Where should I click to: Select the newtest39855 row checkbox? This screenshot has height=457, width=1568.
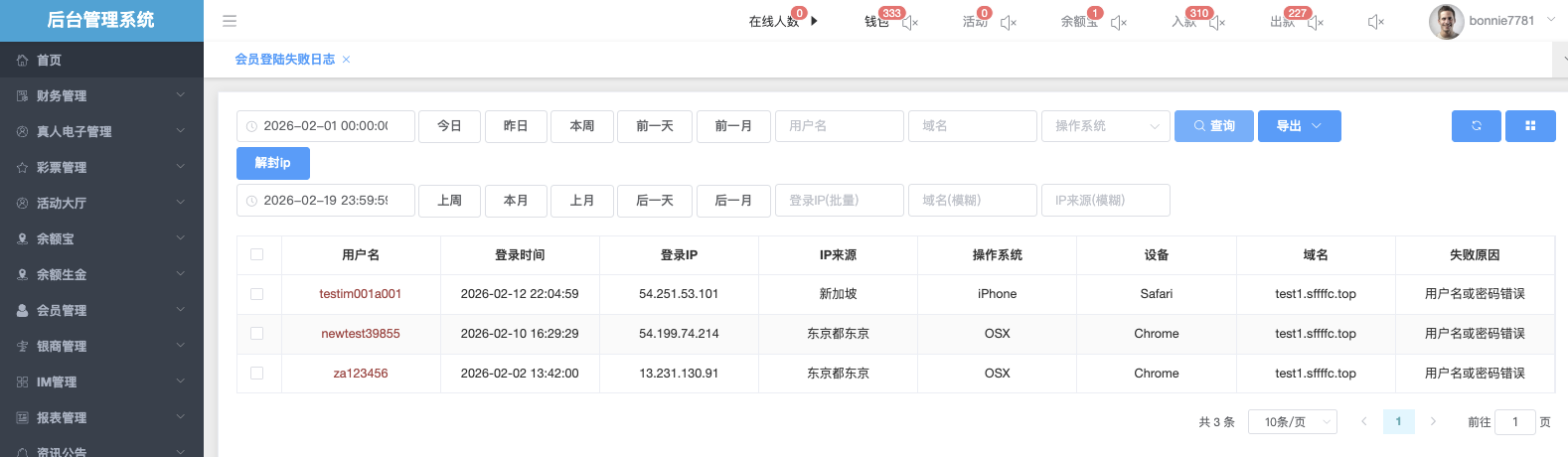pos(257,334)
